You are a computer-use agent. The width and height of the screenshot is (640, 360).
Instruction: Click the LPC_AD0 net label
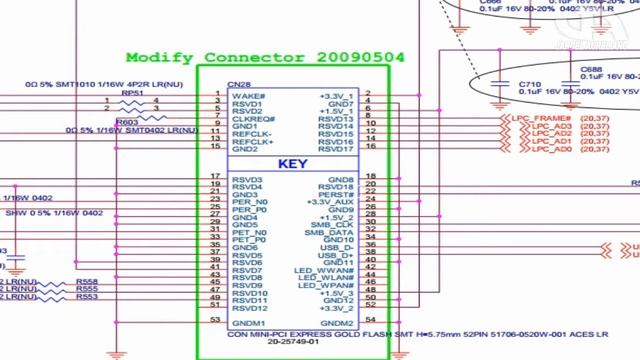point(552,149)
